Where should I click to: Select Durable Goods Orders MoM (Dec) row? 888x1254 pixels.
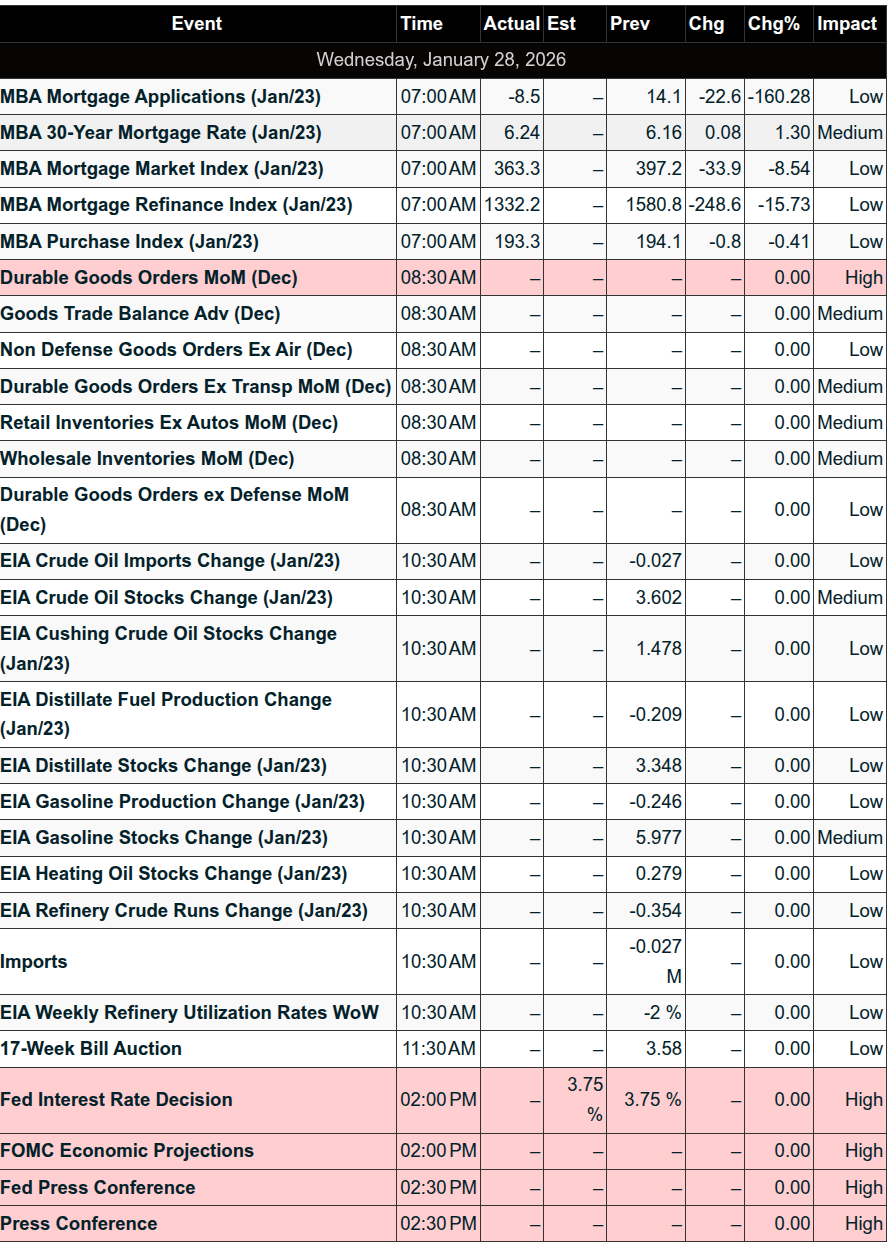pyautogui.click(x=149, y=278)
